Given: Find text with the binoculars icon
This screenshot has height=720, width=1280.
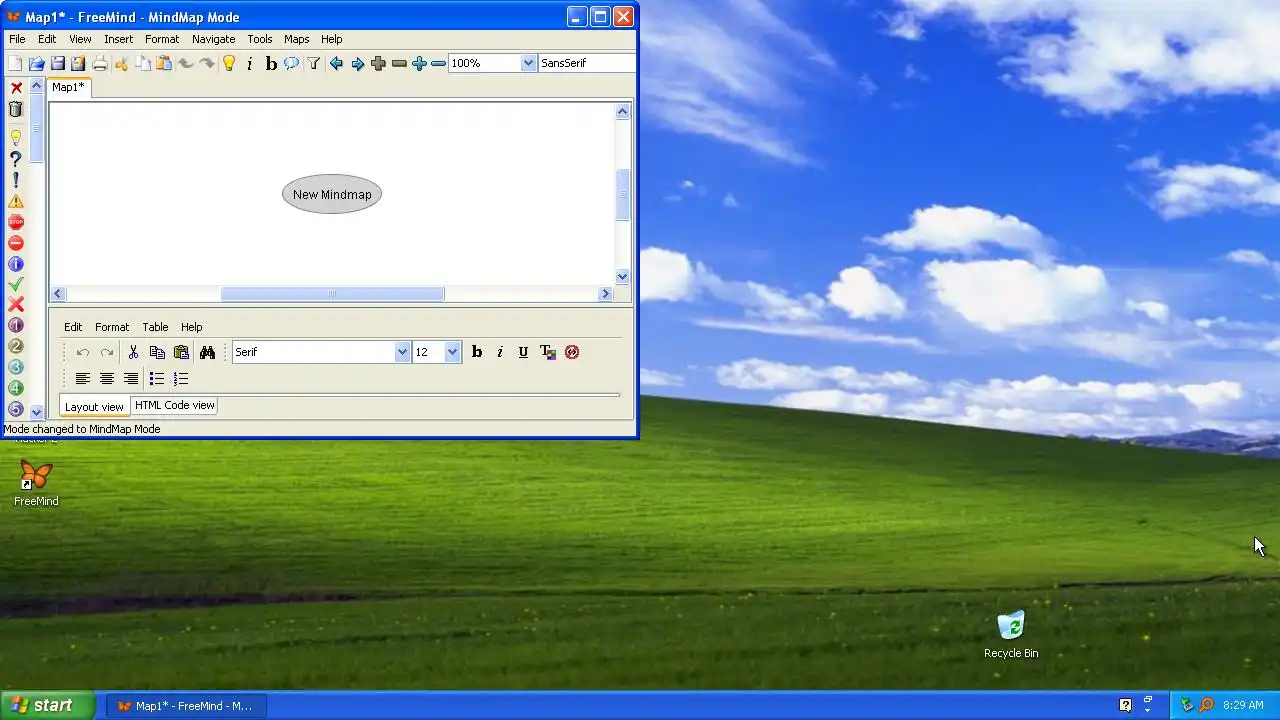Looking at the screenshot, I should [207, 352].
